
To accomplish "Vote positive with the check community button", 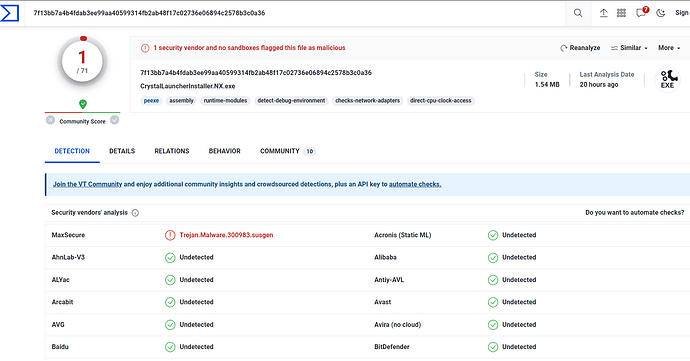I will click(114, 120).
